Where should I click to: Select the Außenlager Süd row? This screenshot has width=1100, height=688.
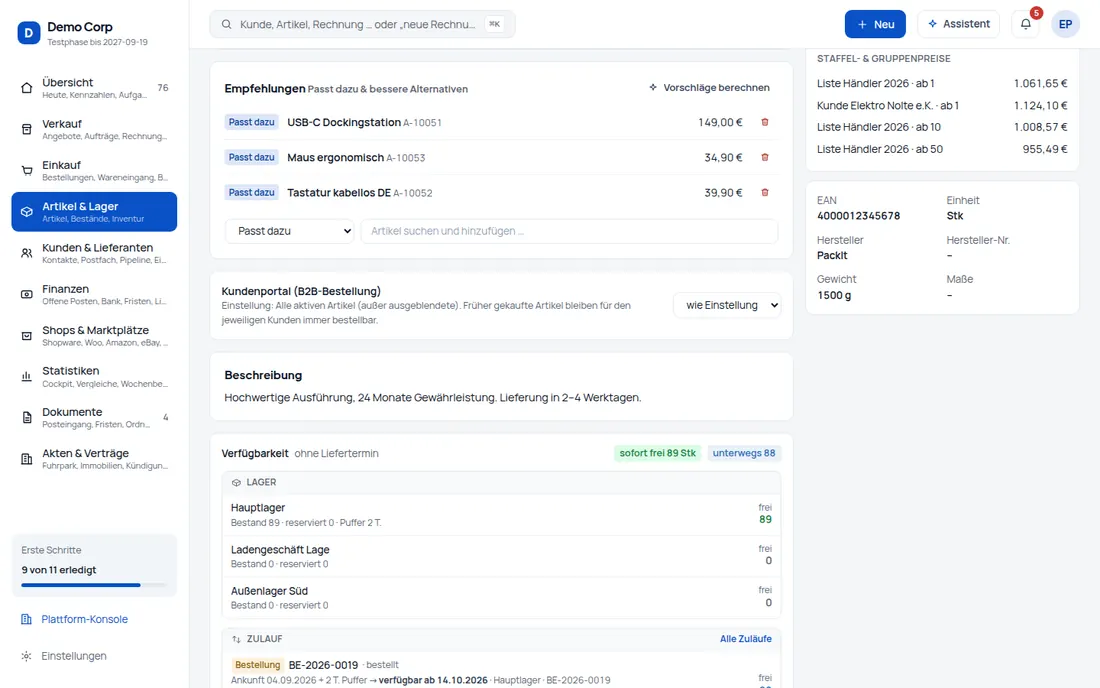tap(501, 598)
